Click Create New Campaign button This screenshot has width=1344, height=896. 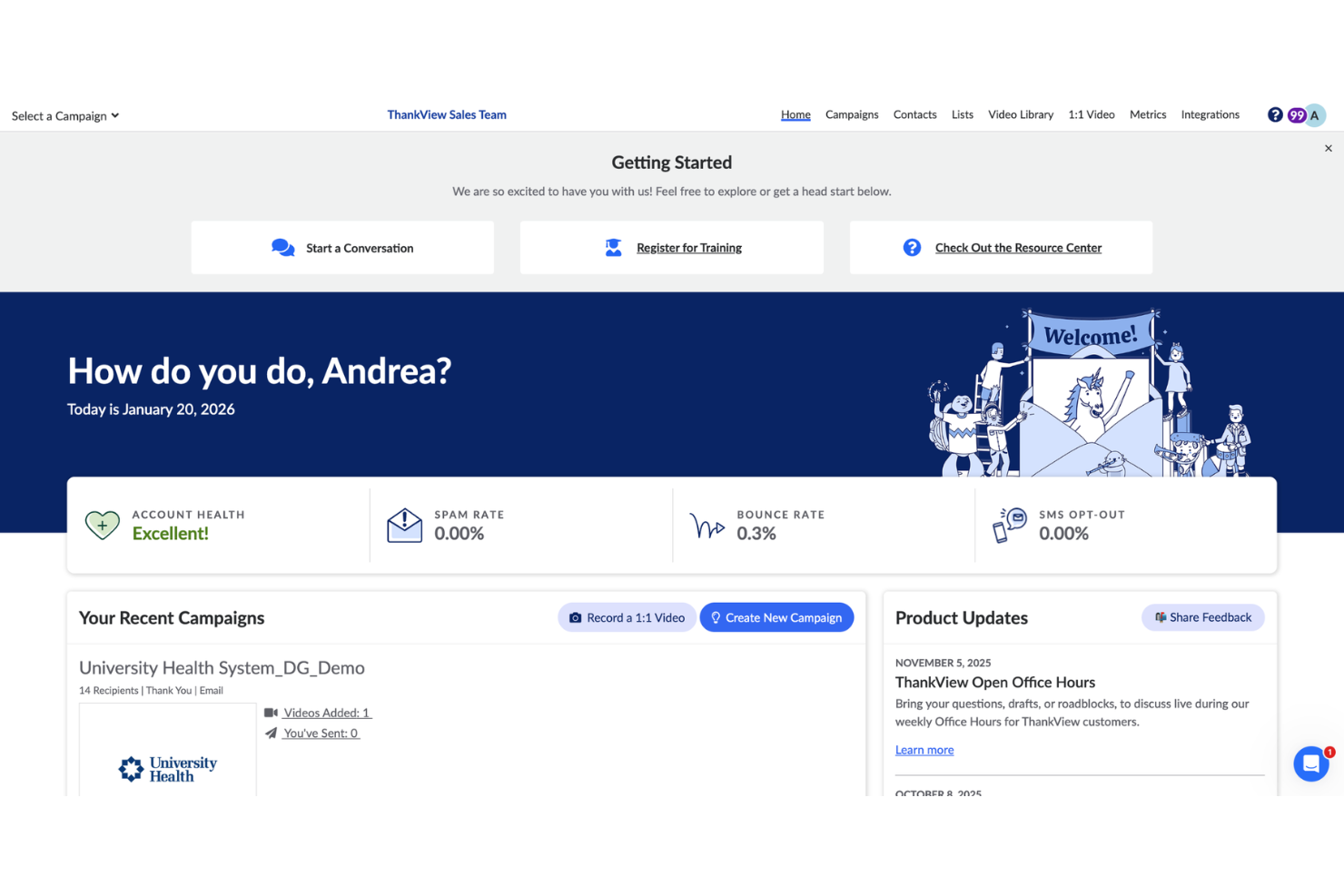pos(776,617)
